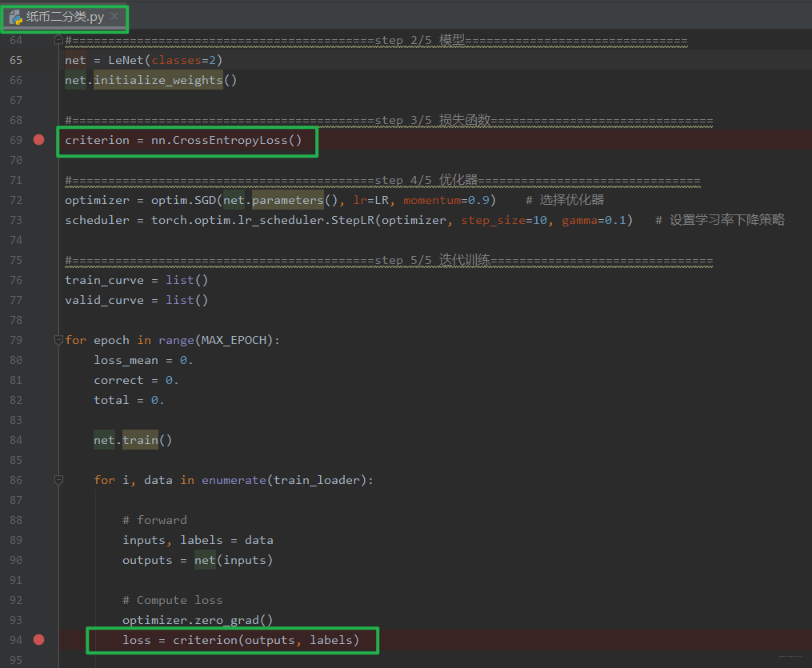Click 'total' variable on line 82

tap(111, 400)
